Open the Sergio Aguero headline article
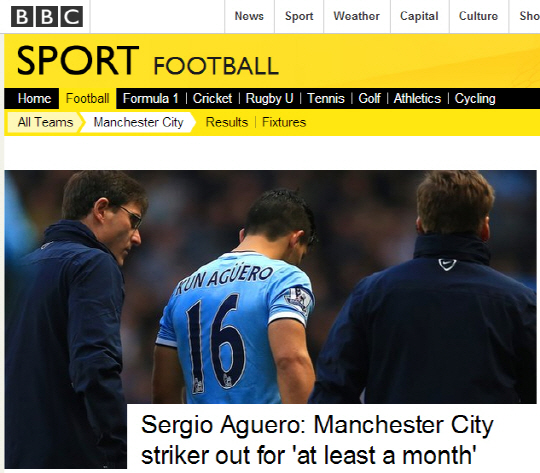 point(317,440)
